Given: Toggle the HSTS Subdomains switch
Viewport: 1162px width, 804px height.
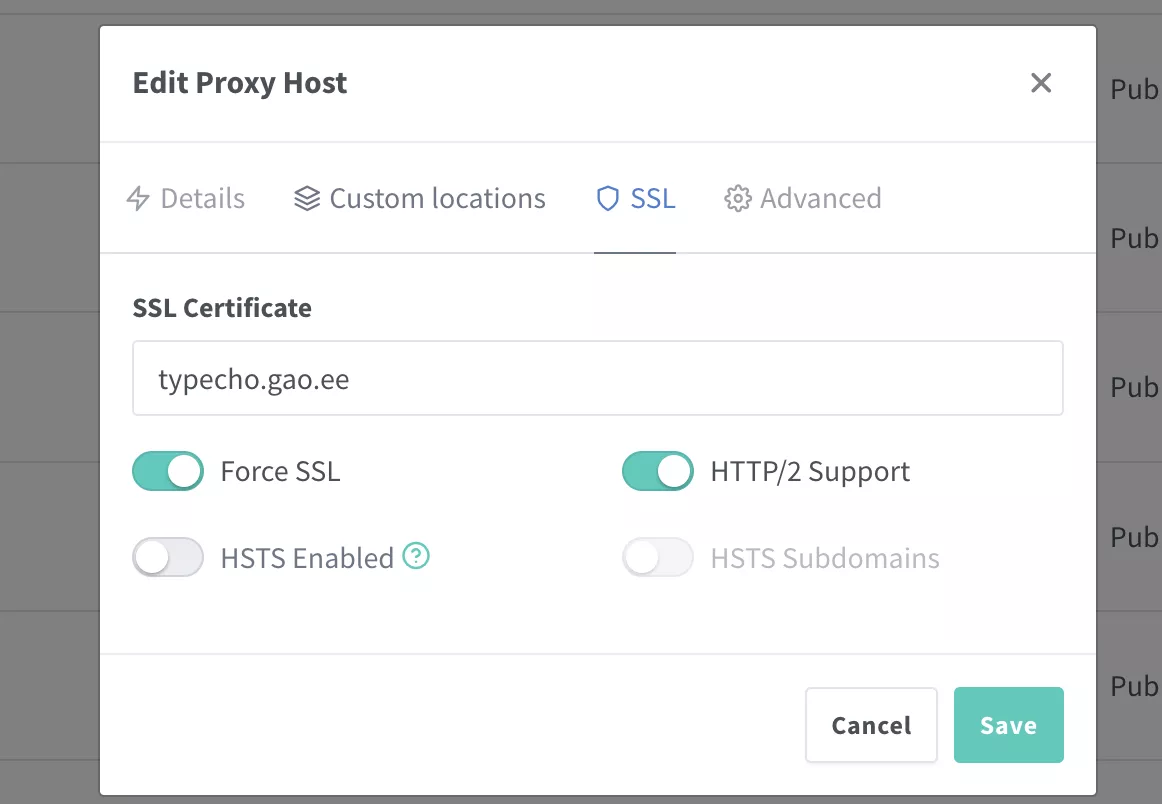Looking at the screenshot, I should tap(658, 557).
